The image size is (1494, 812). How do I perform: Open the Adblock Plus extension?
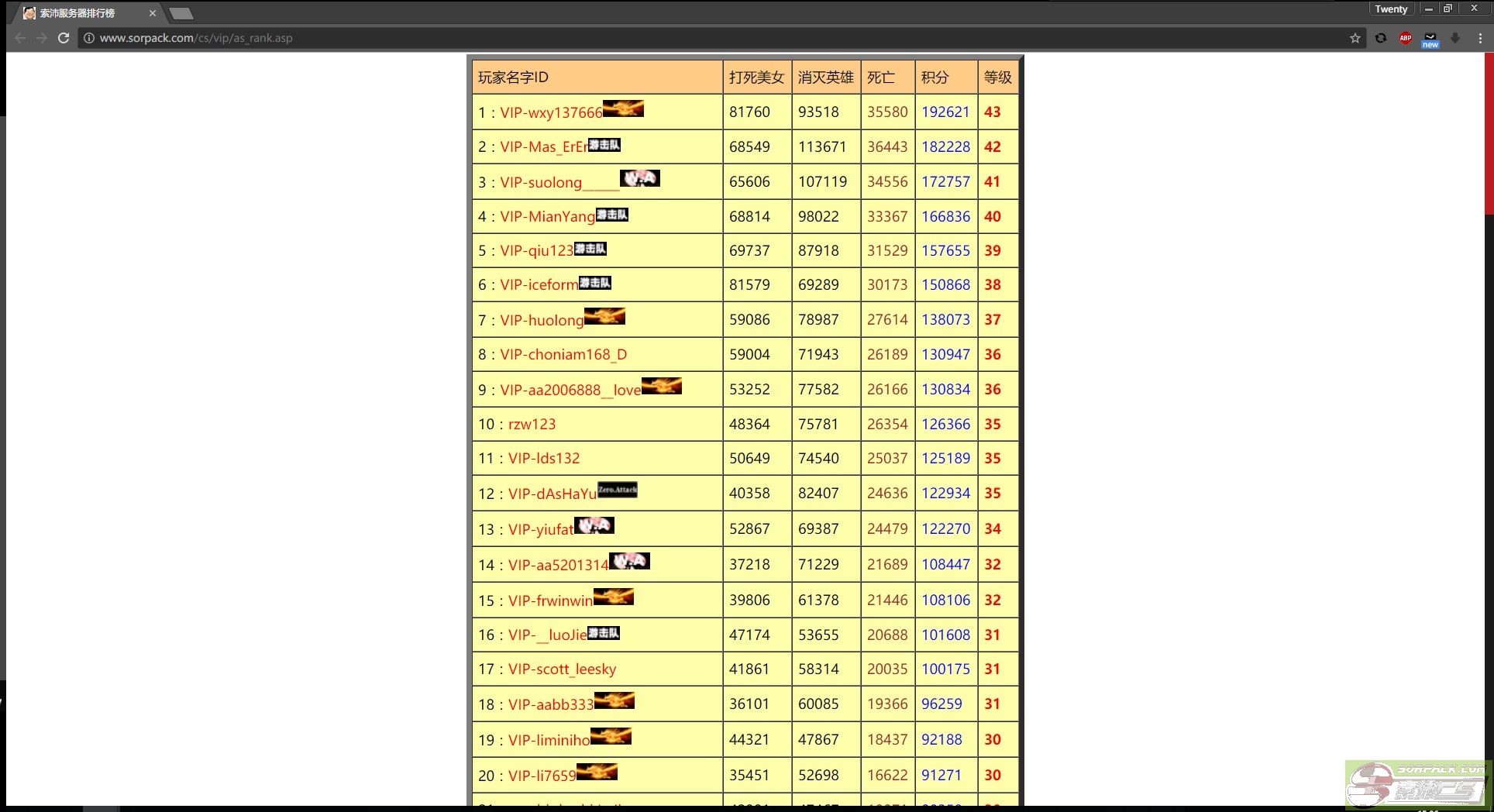[1405, 38]
